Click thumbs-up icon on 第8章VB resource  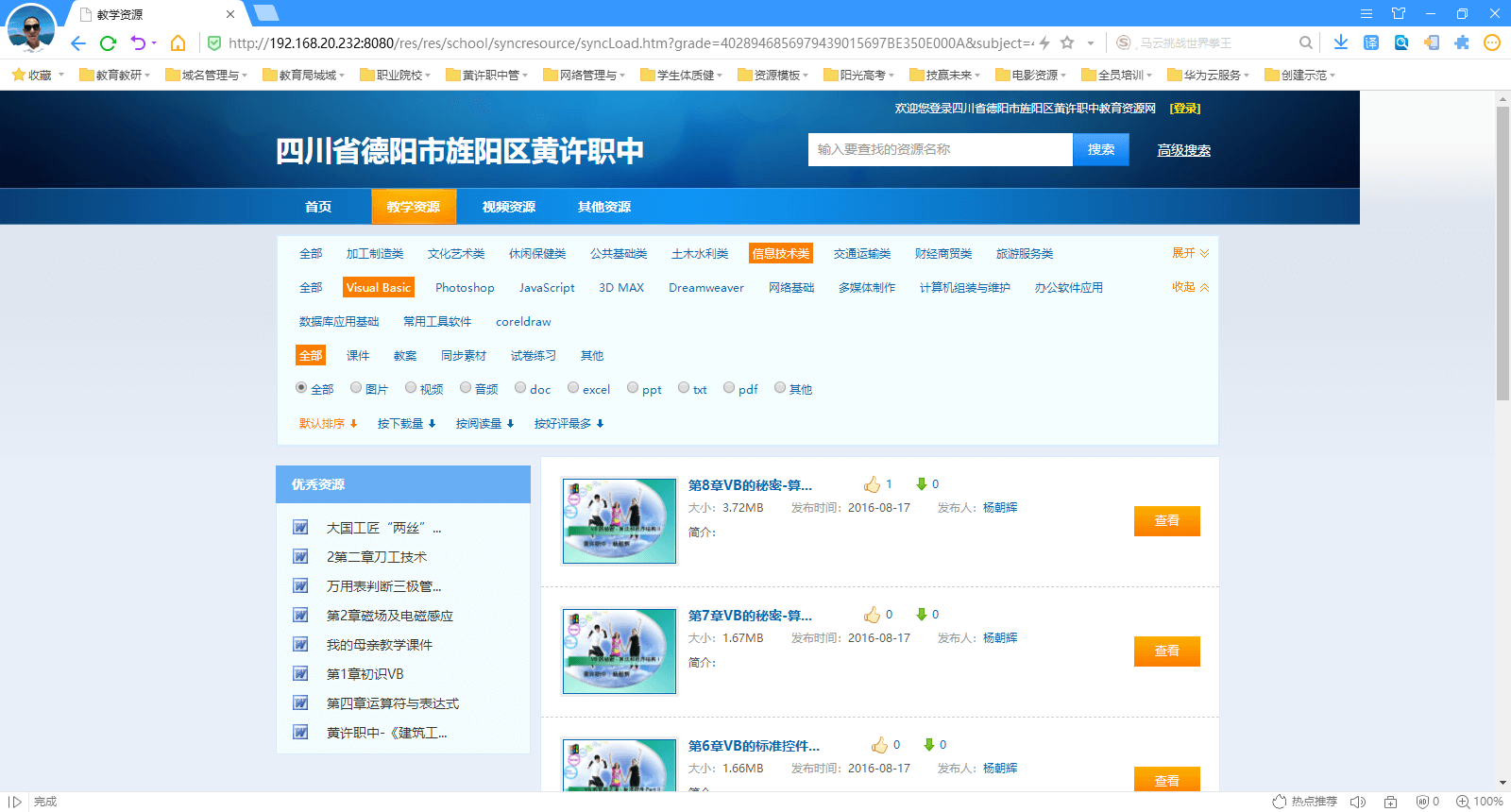click(872, 484)
